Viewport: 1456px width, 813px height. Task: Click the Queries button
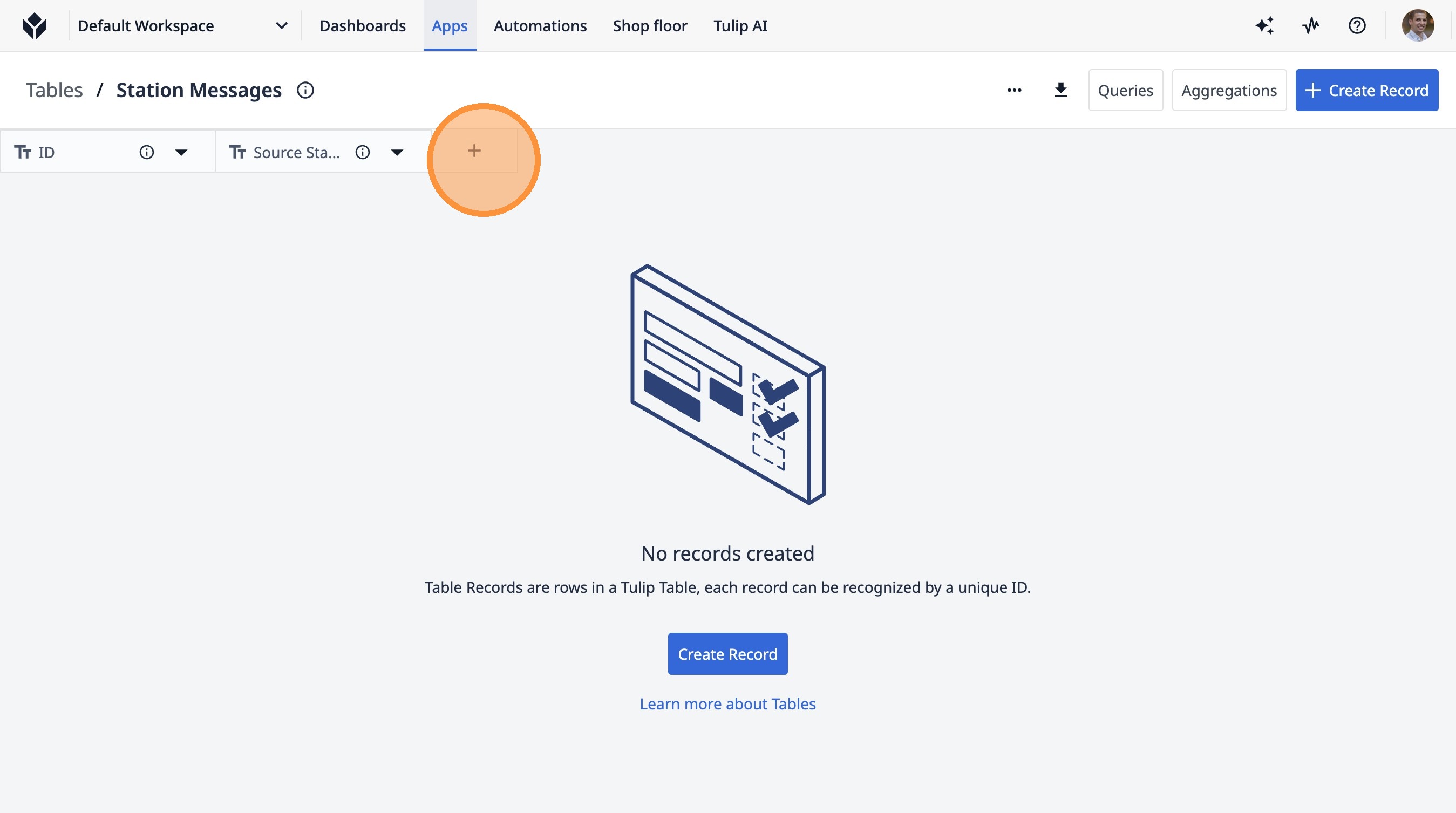[1125, 91]
